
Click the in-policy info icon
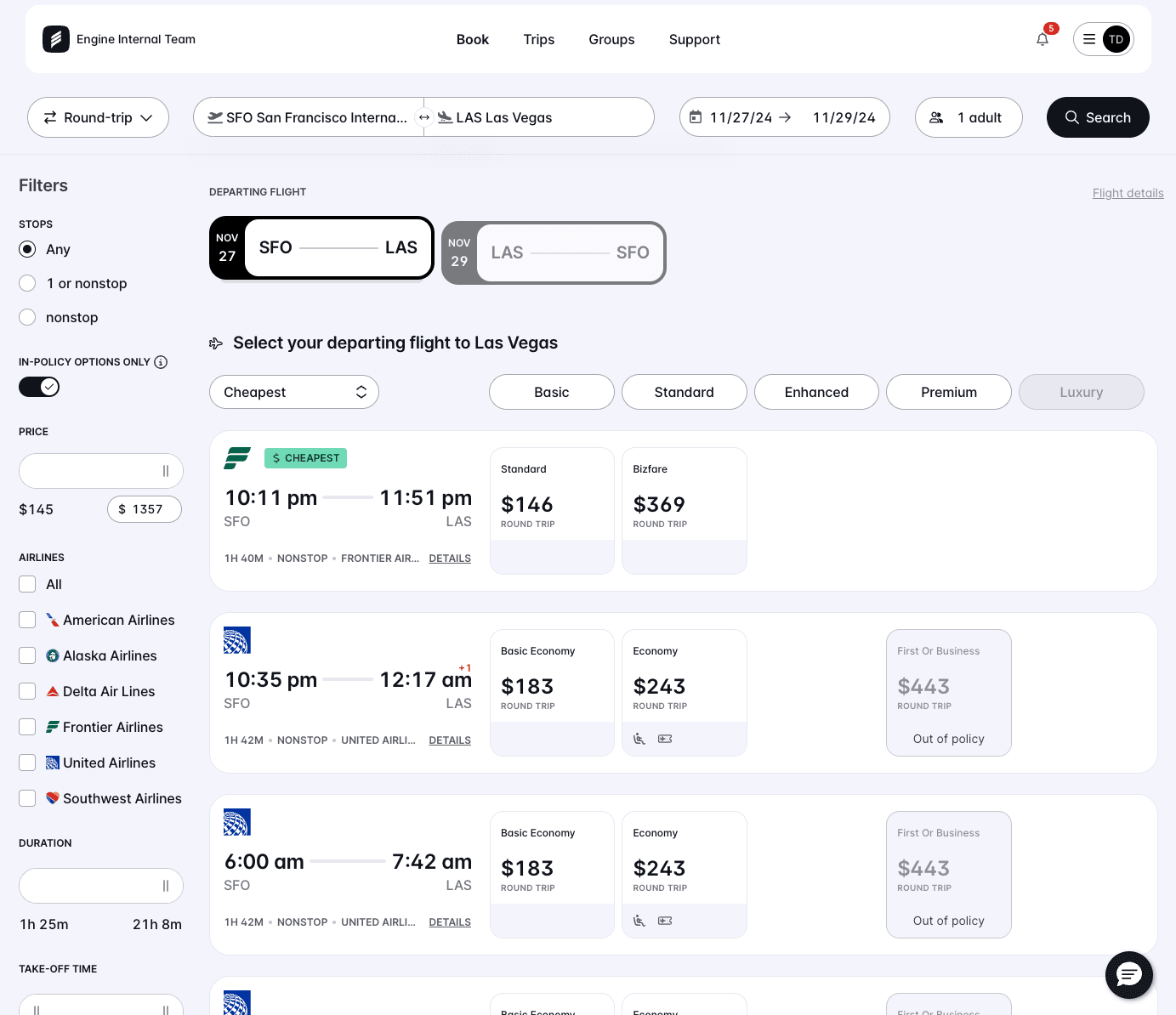pyautogui.click(x=161, y=362)
